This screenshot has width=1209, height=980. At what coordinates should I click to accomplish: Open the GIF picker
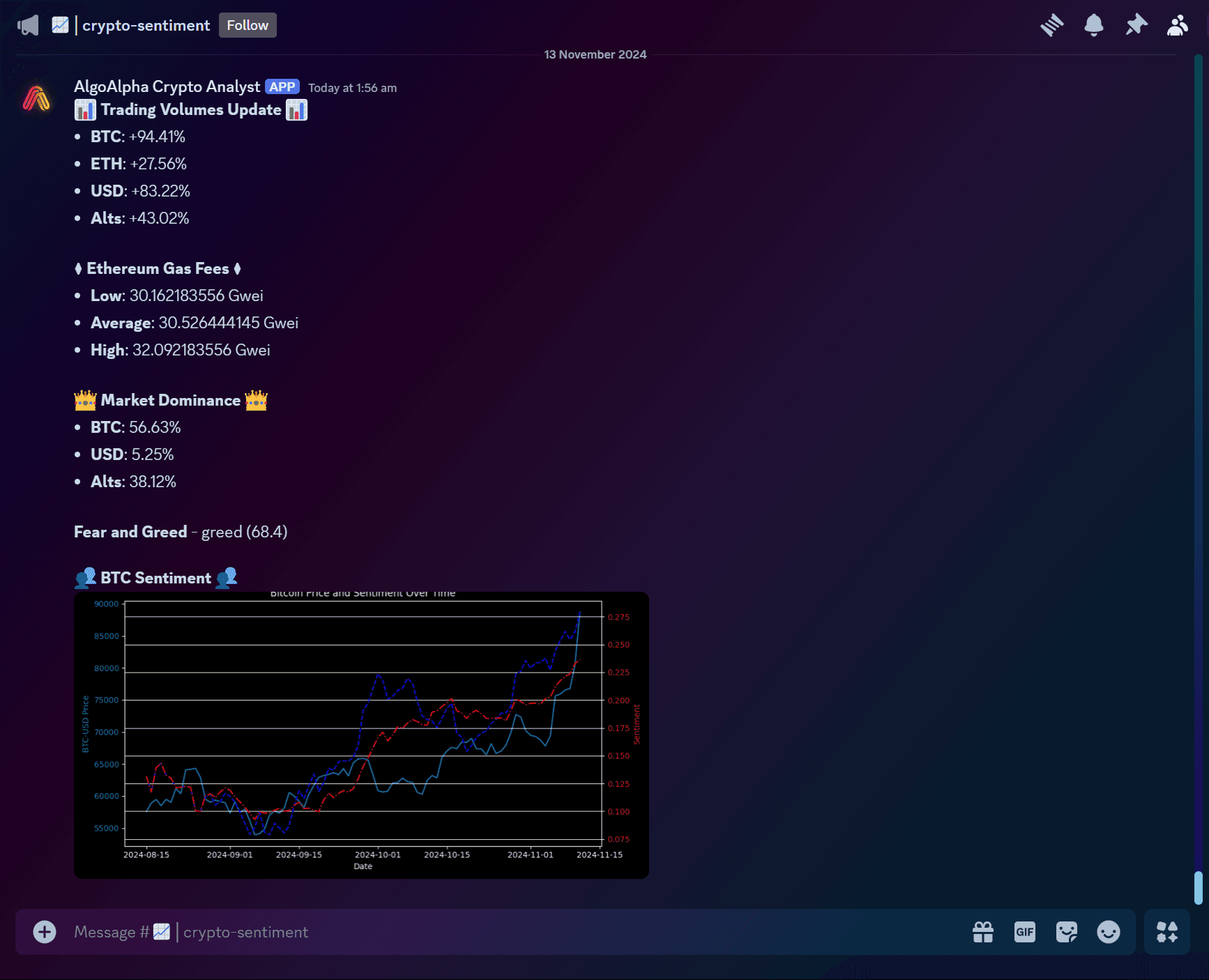coord(1024,932)
